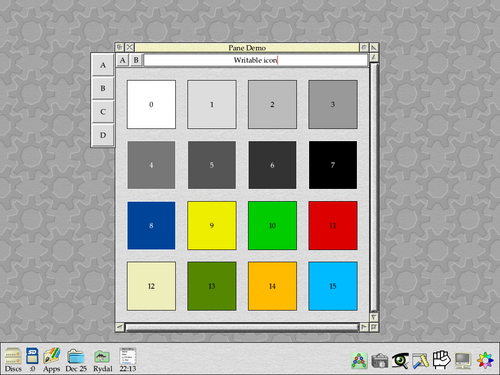The height and width of the screenshot is (375, 500).
Task: Activate toolbar button A beside writable field
Action: (122, 60)
